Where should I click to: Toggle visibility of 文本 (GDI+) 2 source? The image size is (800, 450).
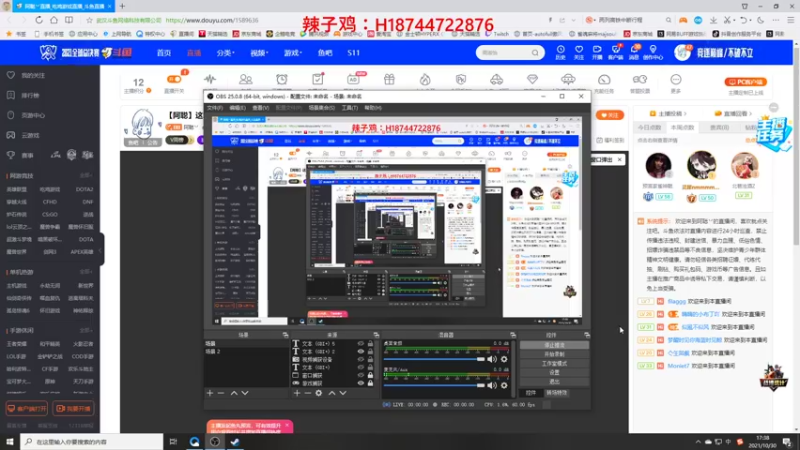(x=361, y=352)
